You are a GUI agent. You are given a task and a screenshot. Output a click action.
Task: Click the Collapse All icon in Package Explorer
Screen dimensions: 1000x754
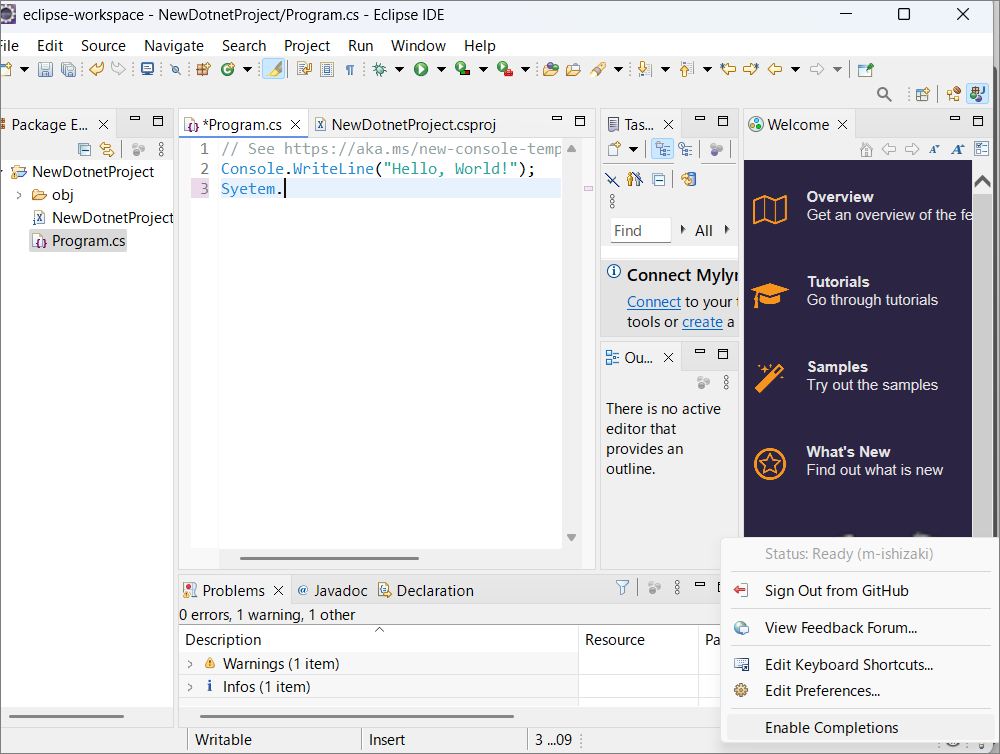84,149
